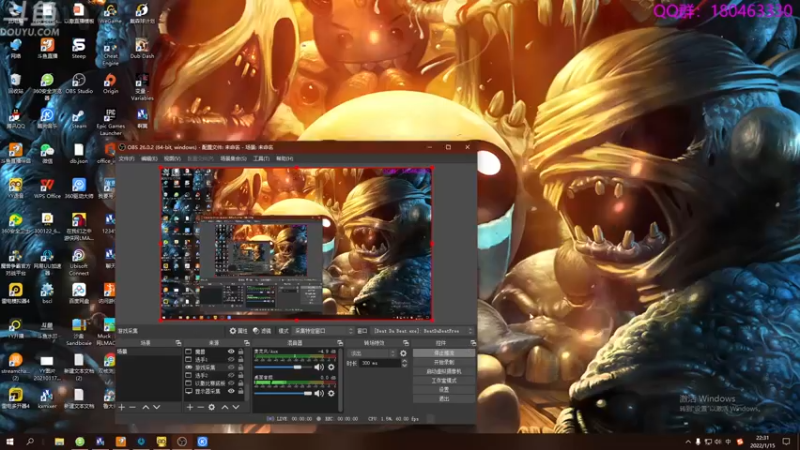Open the Cheat Engine desktop shortcut
The image size is (800, 450).
[110, 53]
